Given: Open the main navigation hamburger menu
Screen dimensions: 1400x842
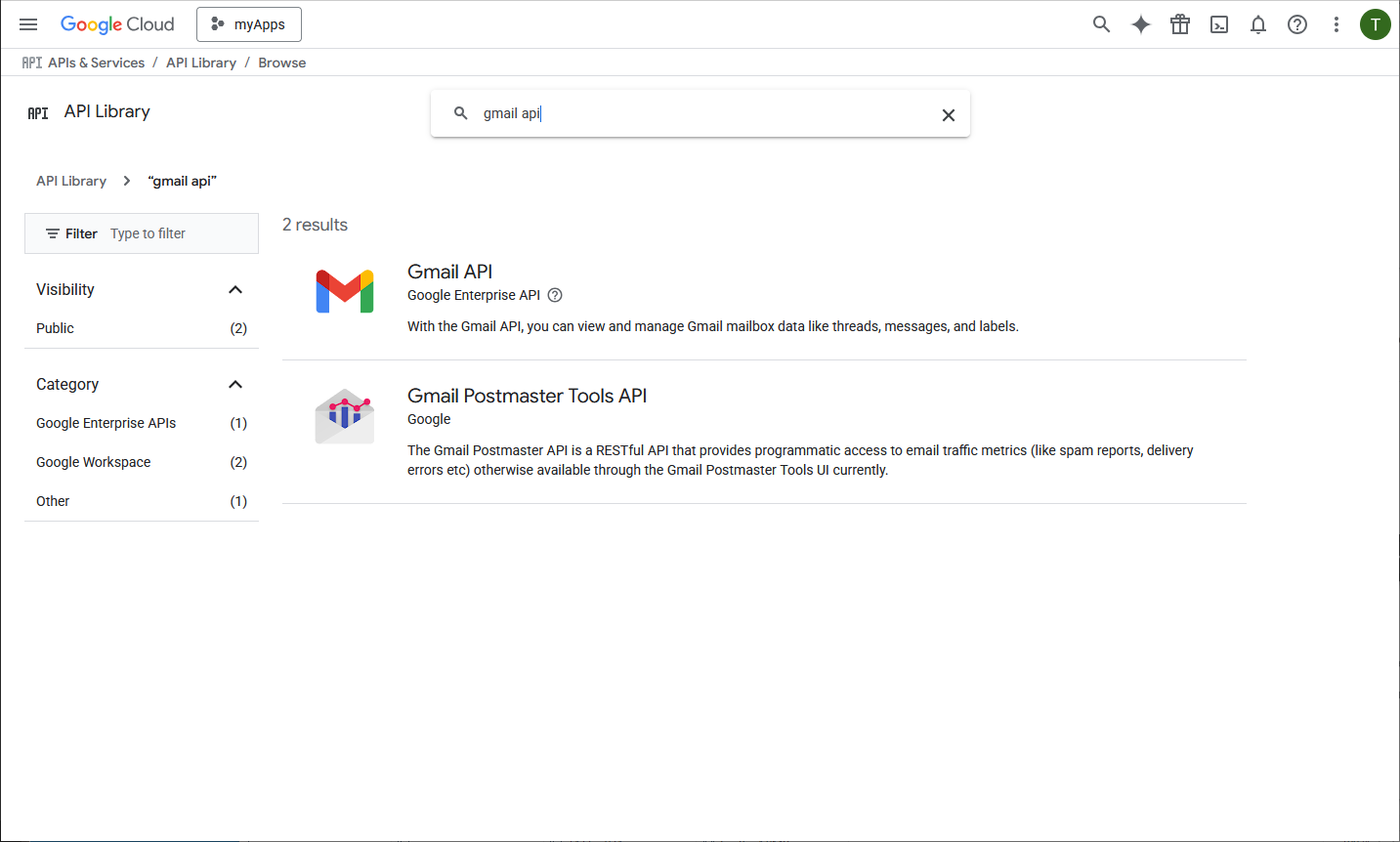Looking at the screenshot, I should (x=28, y=24).
